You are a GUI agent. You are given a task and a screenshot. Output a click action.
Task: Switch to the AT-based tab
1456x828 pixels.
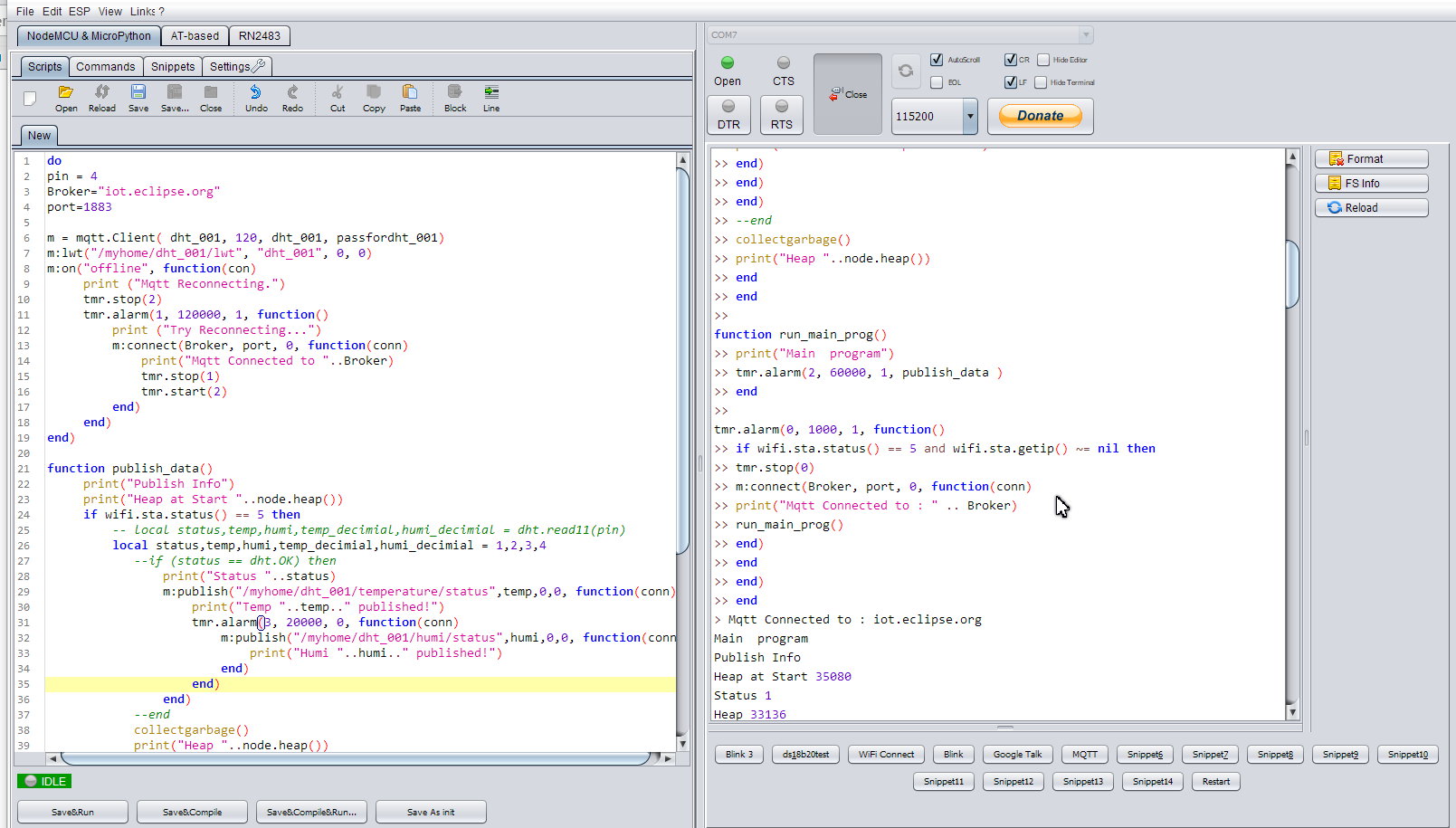pos(195,36)
